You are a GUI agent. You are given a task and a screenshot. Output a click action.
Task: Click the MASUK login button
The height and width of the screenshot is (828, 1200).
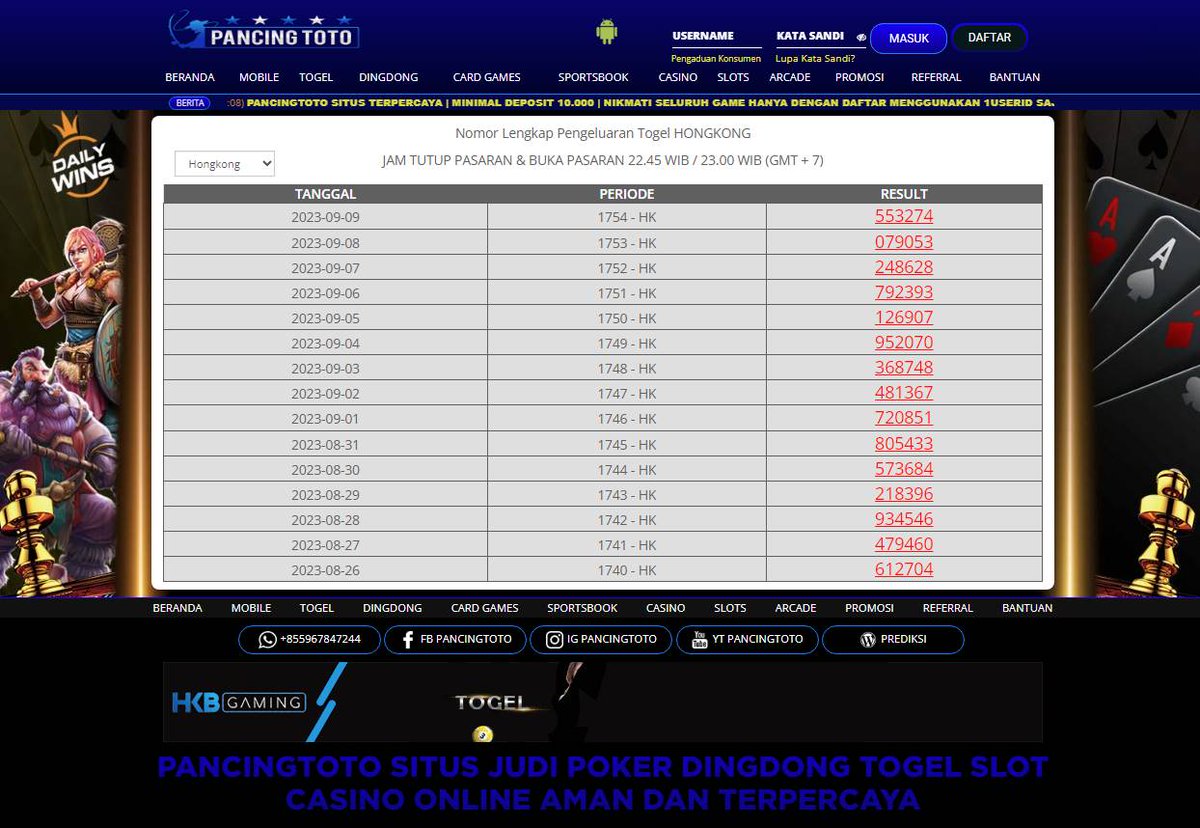tap(908, 38)
